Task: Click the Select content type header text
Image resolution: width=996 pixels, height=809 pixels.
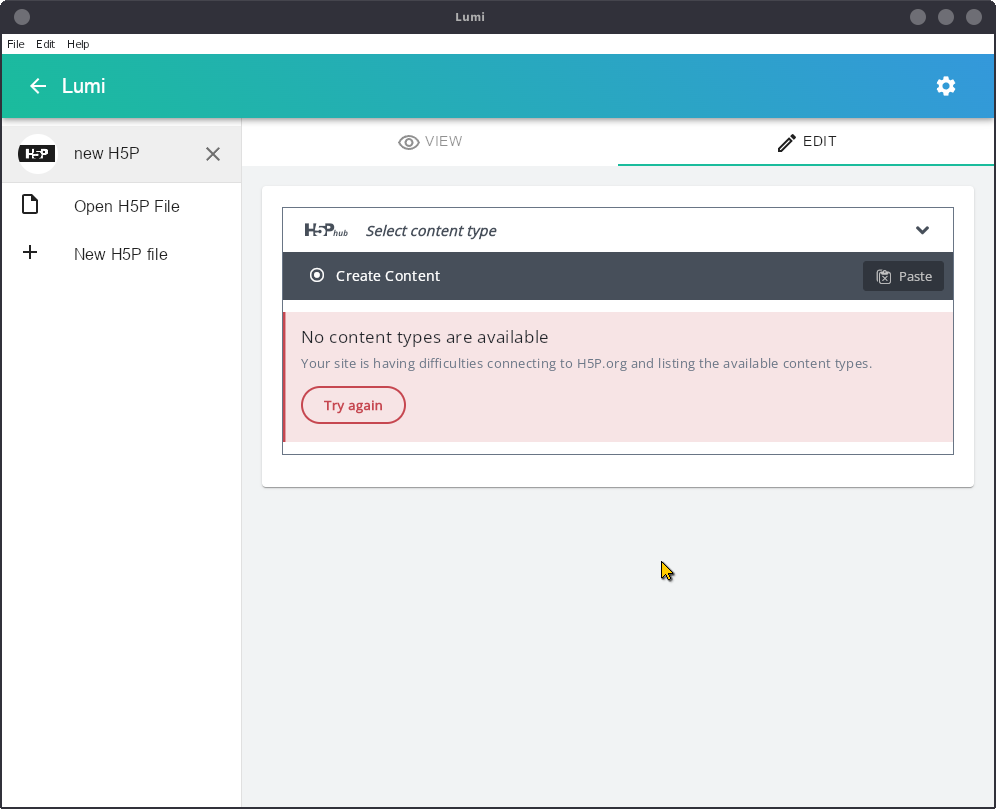Action: coord(431,231)
